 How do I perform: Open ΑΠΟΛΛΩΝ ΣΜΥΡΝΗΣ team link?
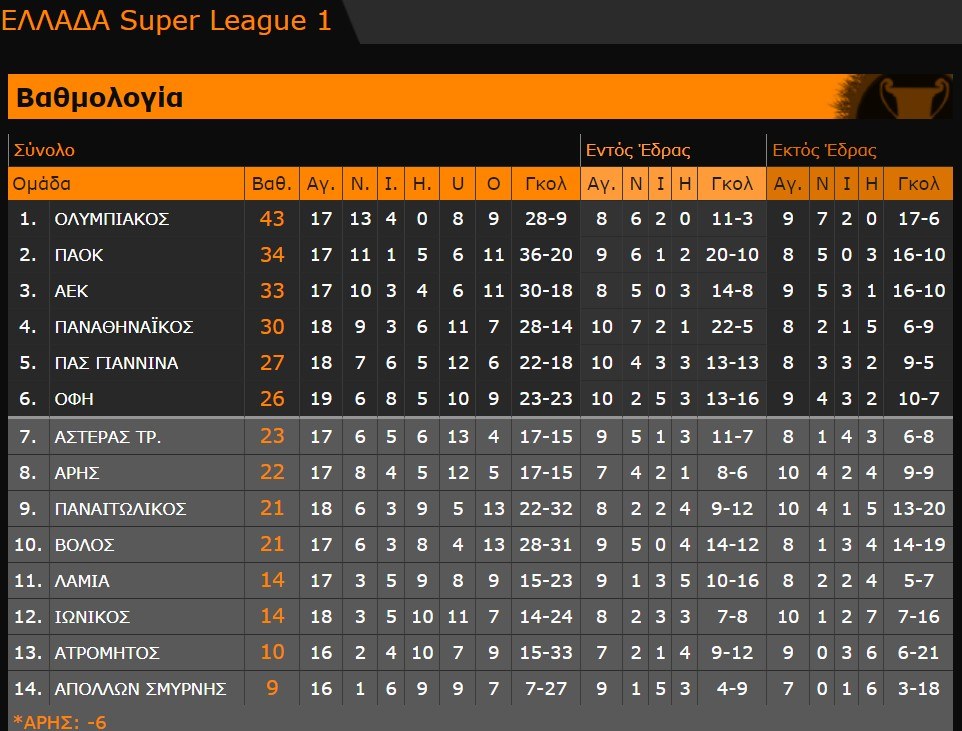click(x=140, y=689)
